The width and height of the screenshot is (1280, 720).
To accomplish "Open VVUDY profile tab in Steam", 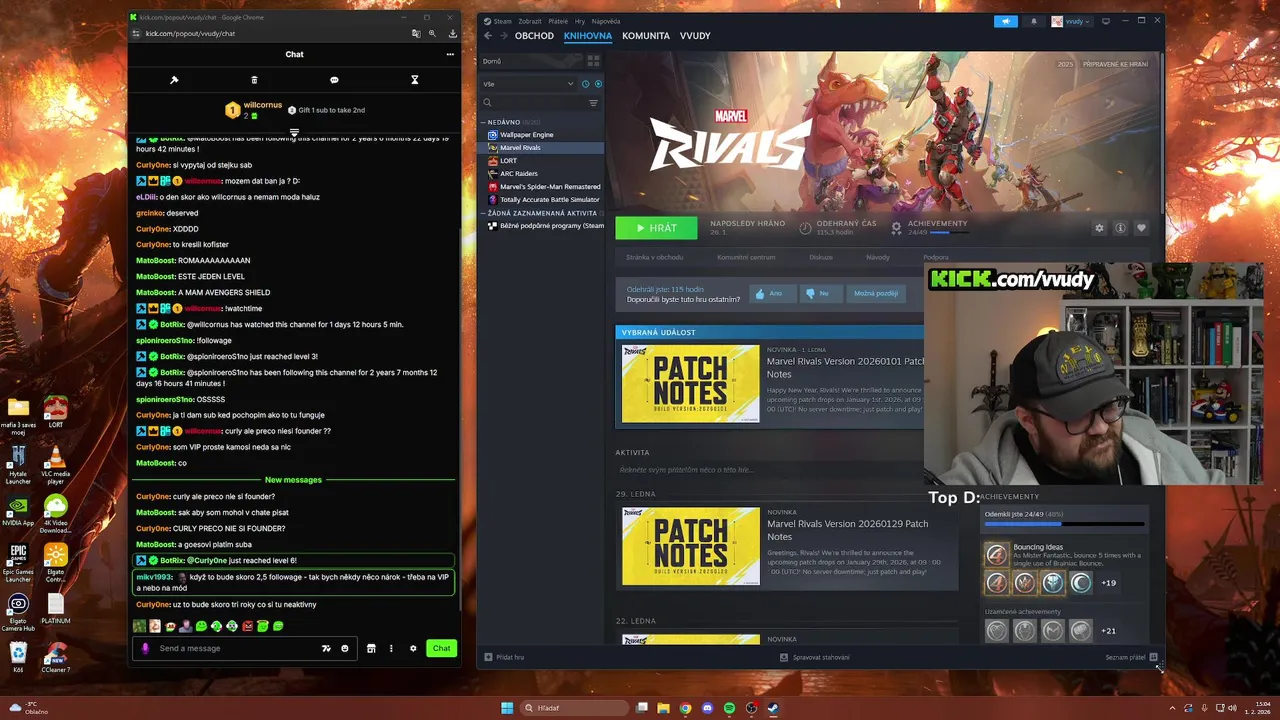I will 695,36.
